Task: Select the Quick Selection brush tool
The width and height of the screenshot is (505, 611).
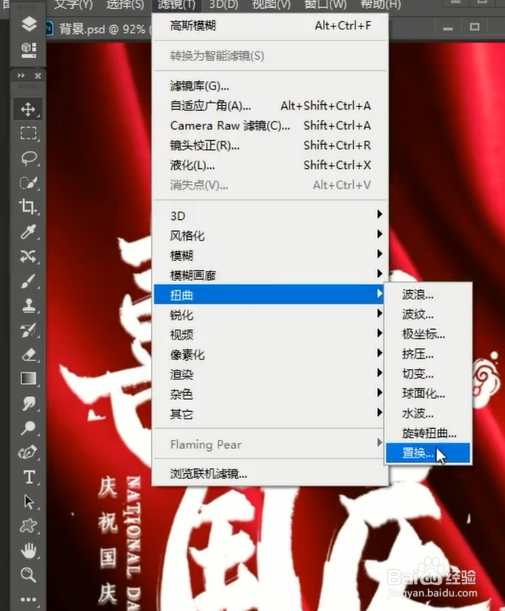Action: click(x=28, y=182)
